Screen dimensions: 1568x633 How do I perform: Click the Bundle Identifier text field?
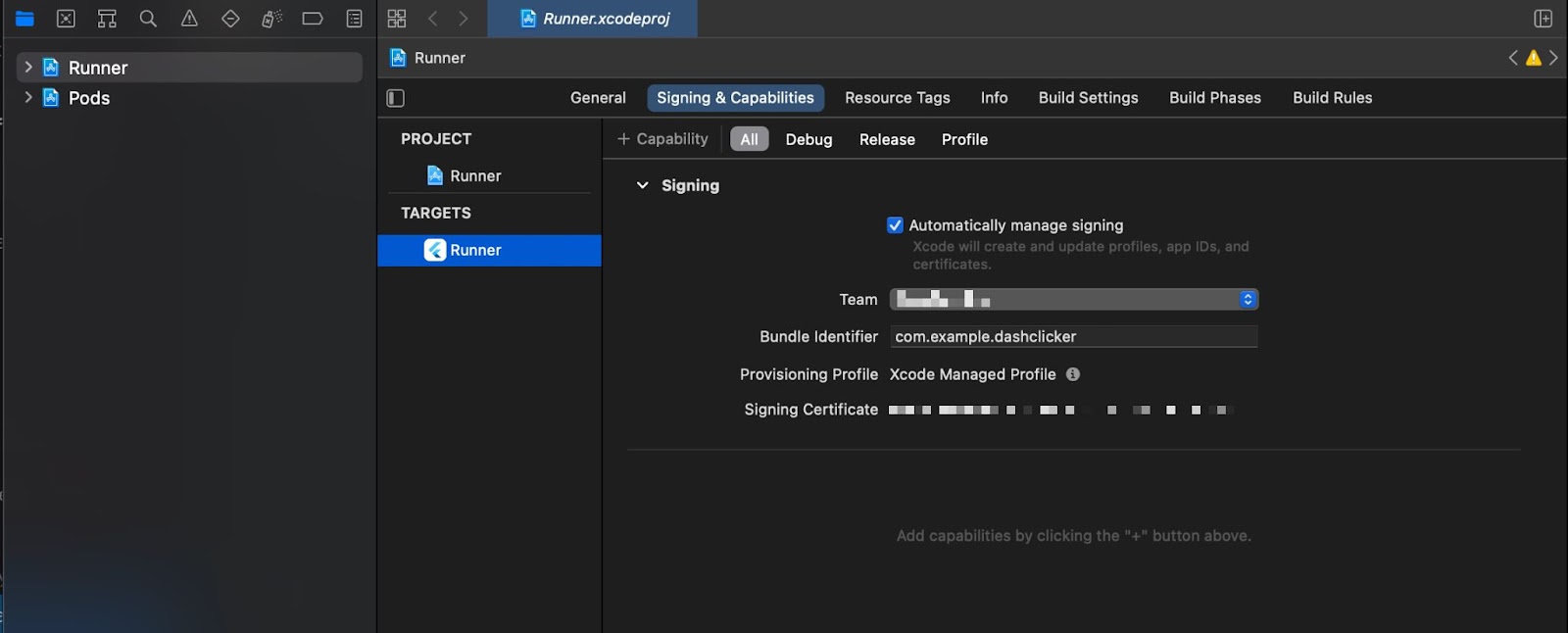pyautogui.click(x=1073, y=337)
